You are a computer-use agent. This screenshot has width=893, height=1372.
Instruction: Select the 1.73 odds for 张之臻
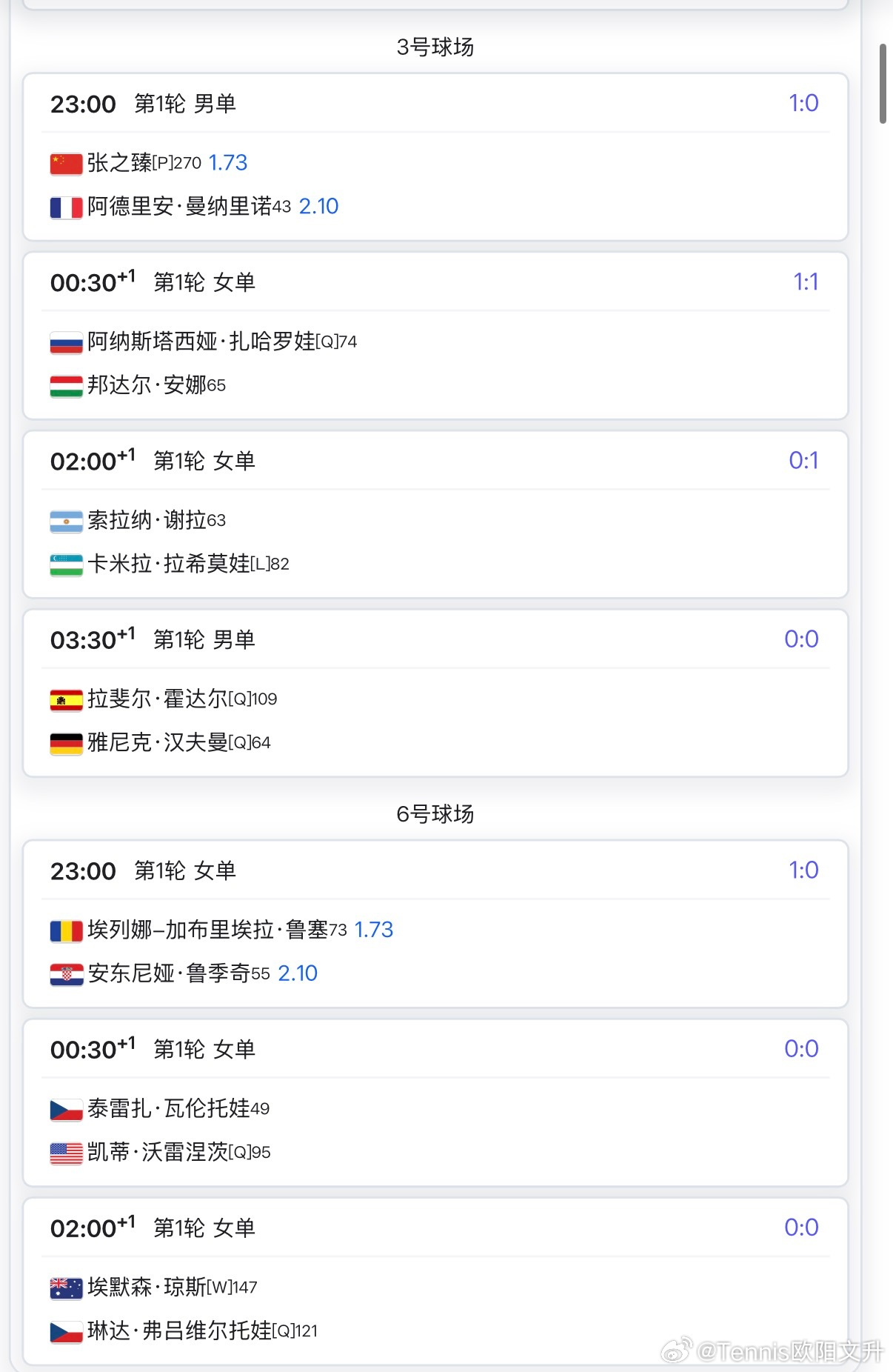(228, 163)
